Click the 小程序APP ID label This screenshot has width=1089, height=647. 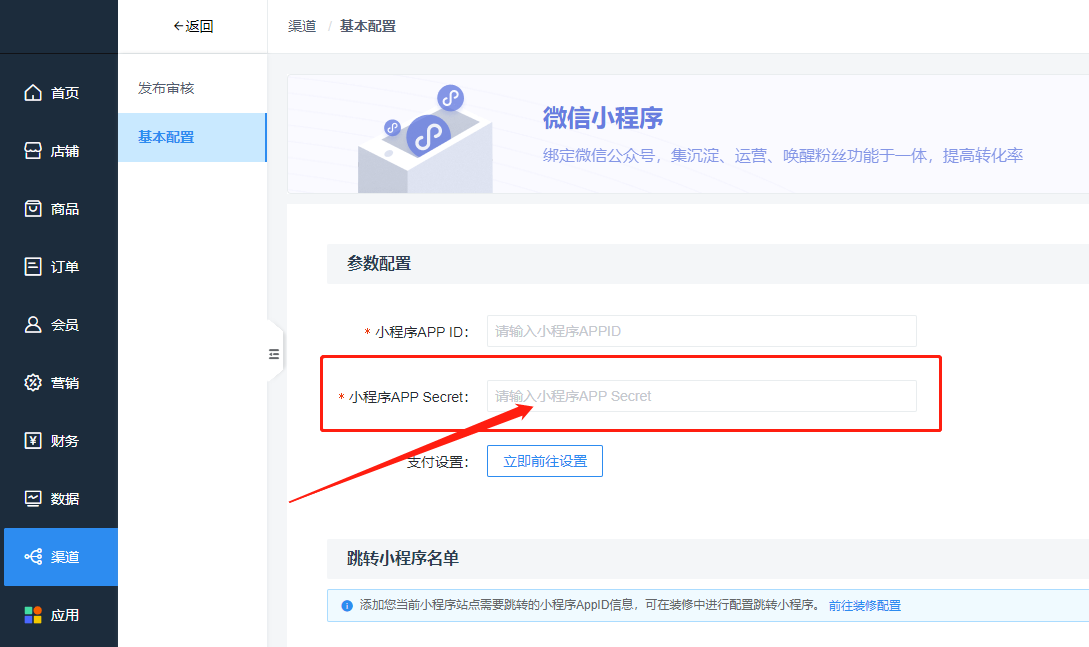pyautogui.click(x=422, y=332)
